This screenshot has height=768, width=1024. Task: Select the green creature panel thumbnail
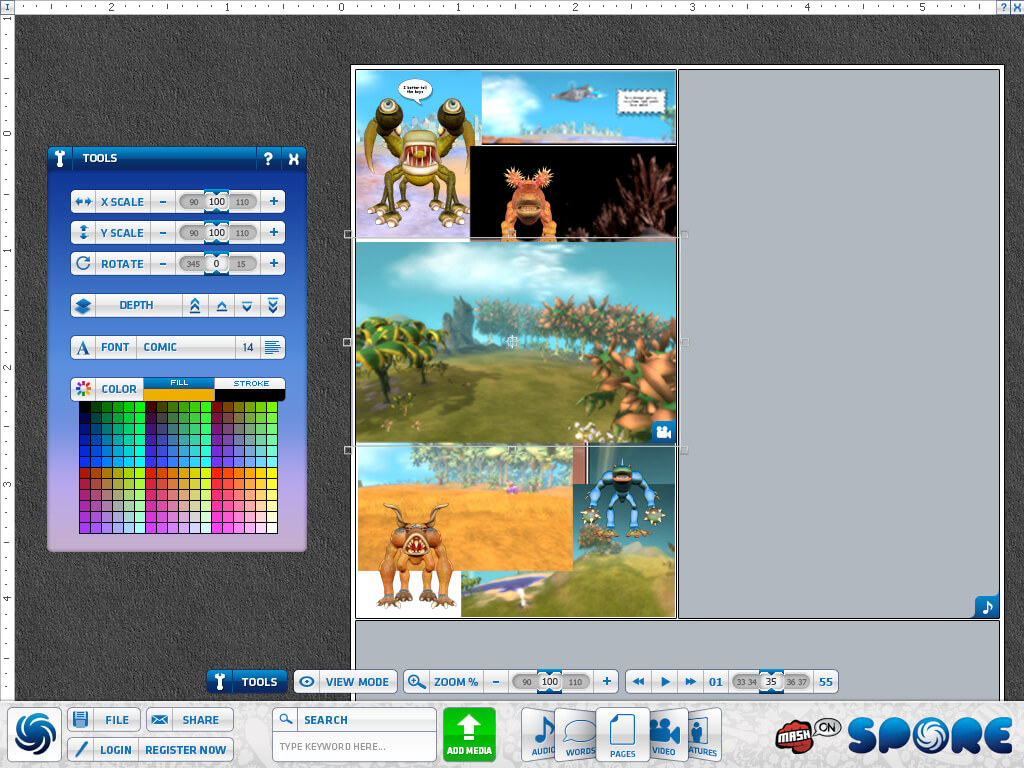418,163
